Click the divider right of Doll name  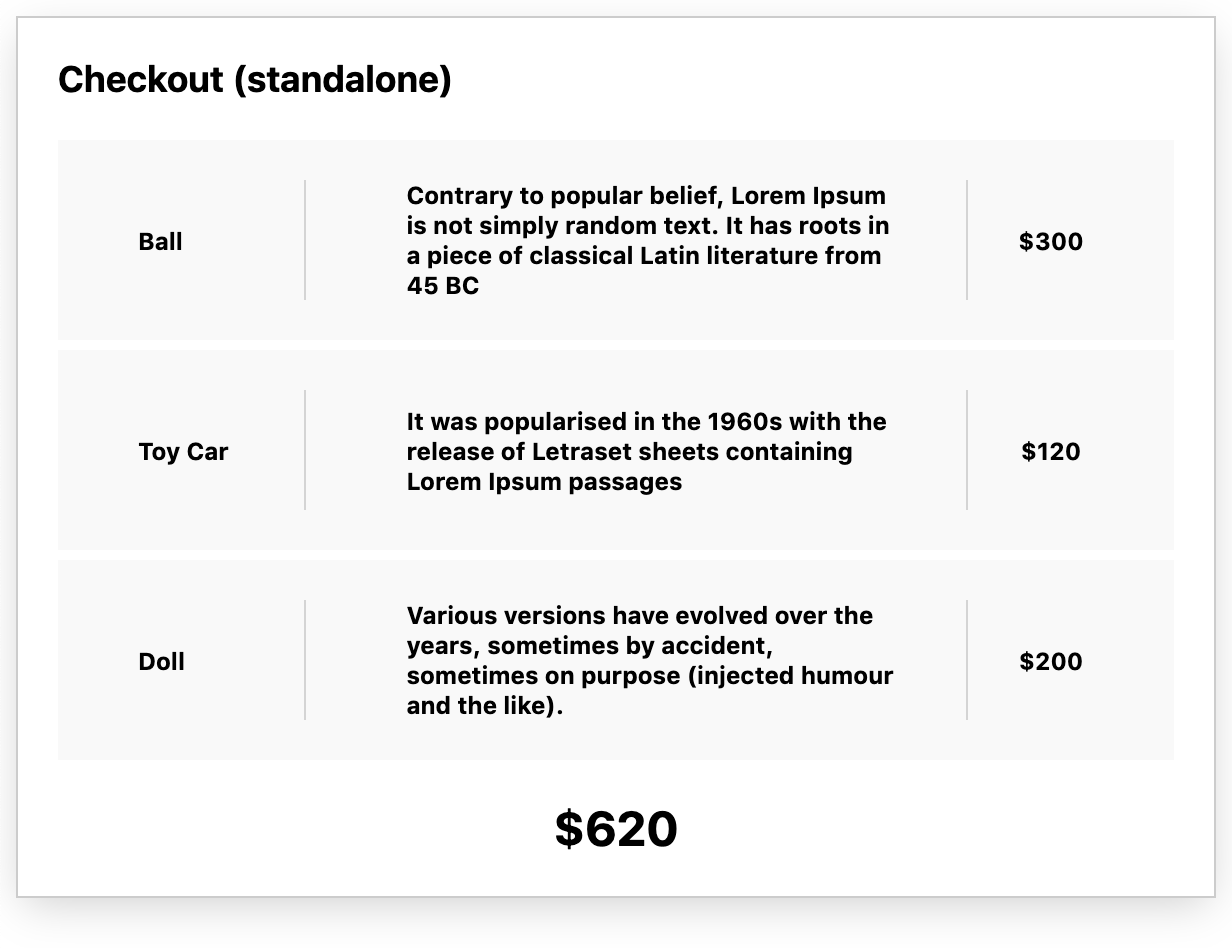point(305,660)
